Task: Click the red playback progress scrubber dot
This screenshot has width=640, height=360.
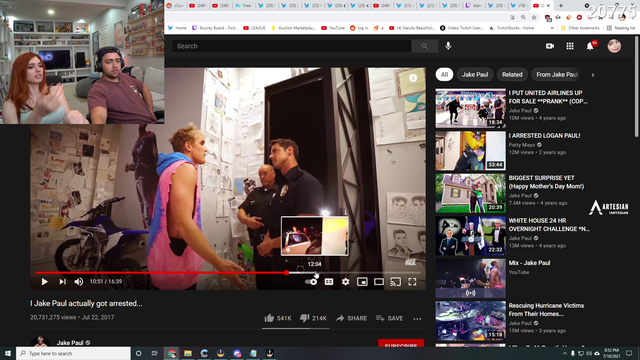Action: click(287, 272)
